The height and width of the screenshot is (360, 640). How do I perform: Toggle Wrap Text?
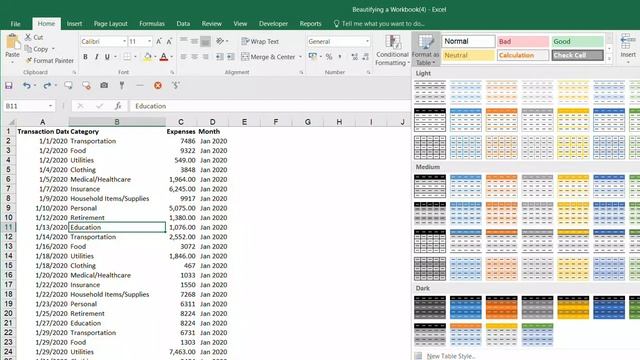click(260, 41)
